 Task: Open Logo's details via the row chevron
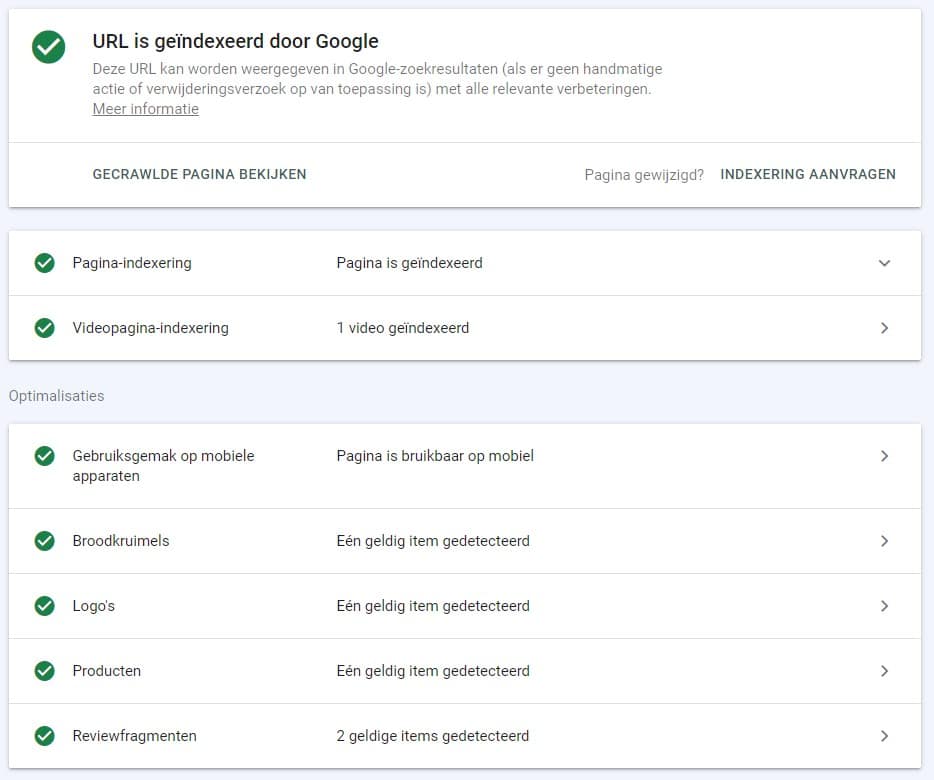(x=885, y=606)
